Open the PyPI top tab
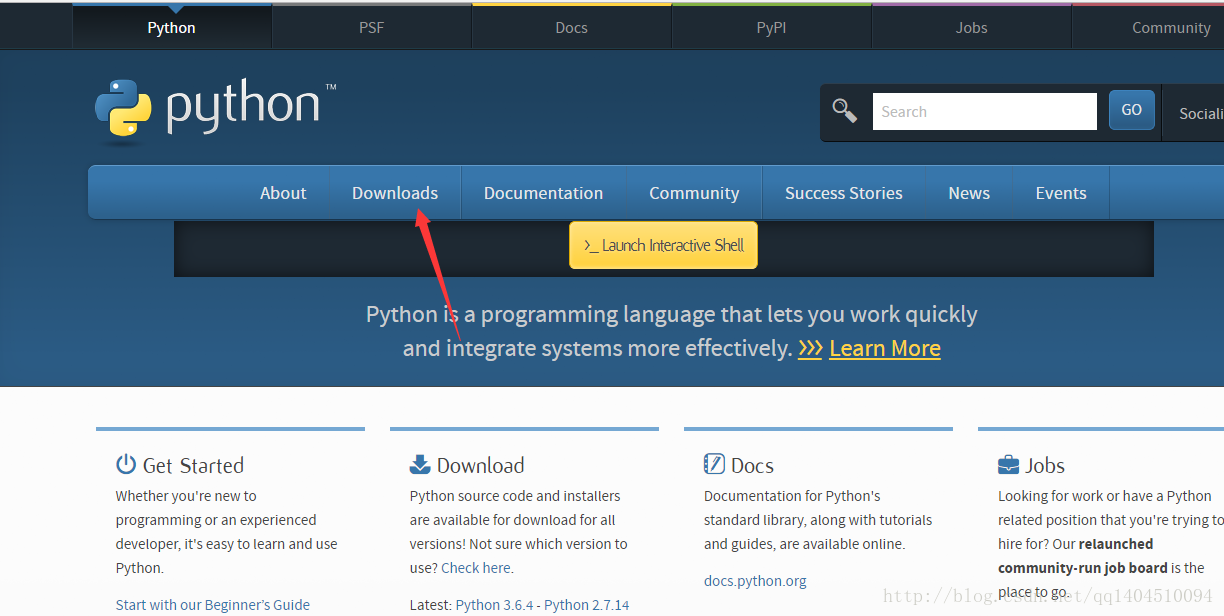The height and width of the screenshot is (616, 1224). click(772, 27)
